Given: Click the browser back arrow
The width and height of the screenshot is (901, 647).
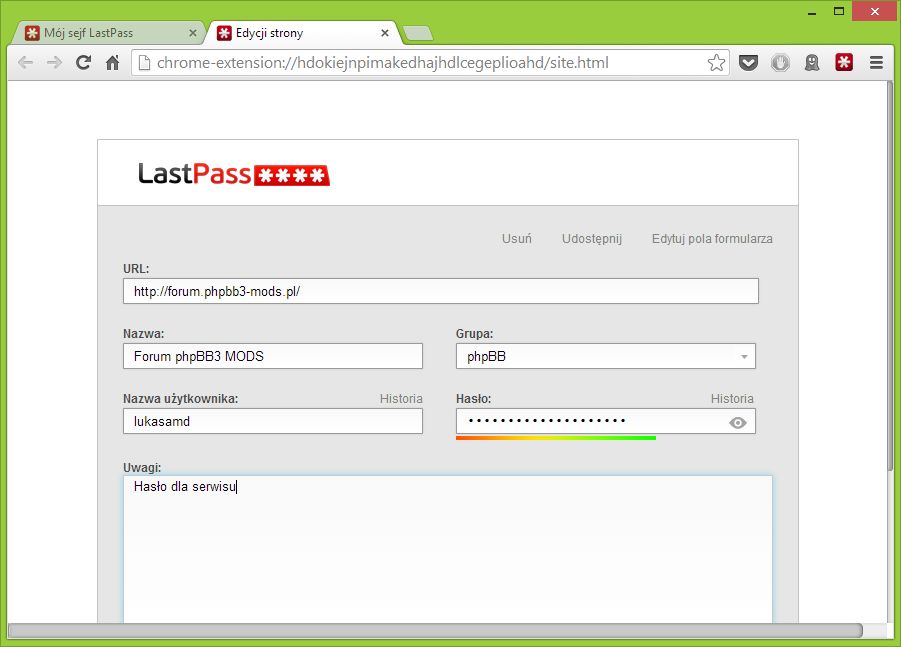Looking at the screenshot, I should [x=25, y=63].
